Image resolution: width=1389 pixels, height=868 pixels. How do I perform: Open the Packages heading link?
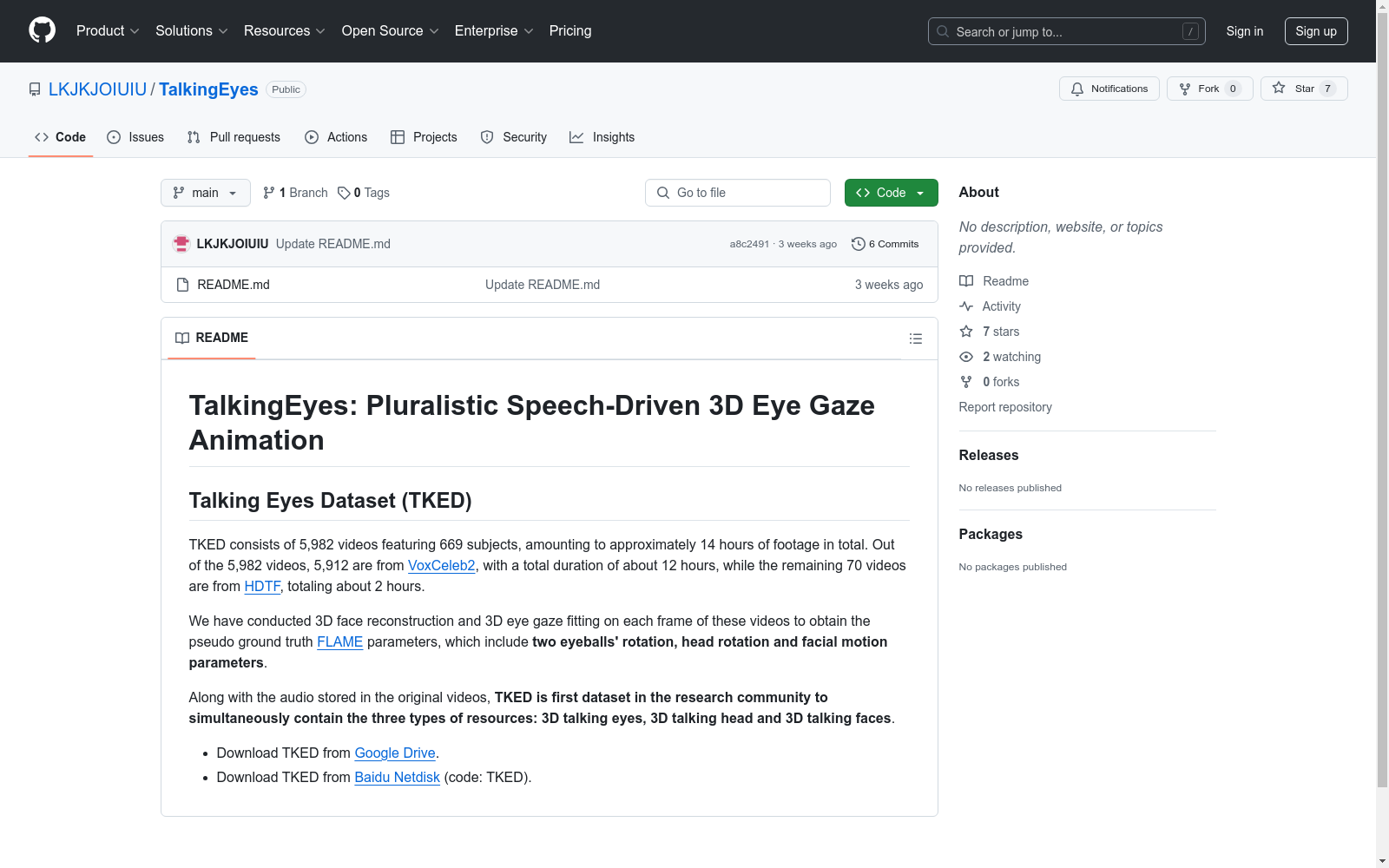[991, 535]
